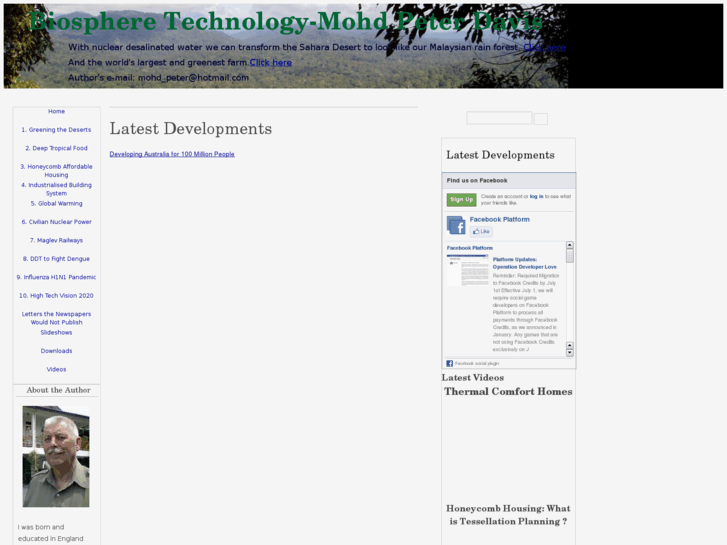Open the Home menu link
727x545 pixels.
click(x=57, y=111)
